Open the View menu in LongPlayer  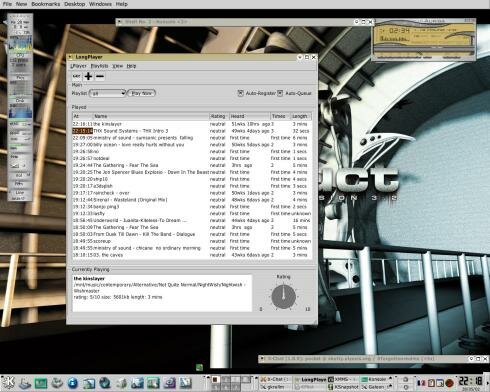point(117,66)
